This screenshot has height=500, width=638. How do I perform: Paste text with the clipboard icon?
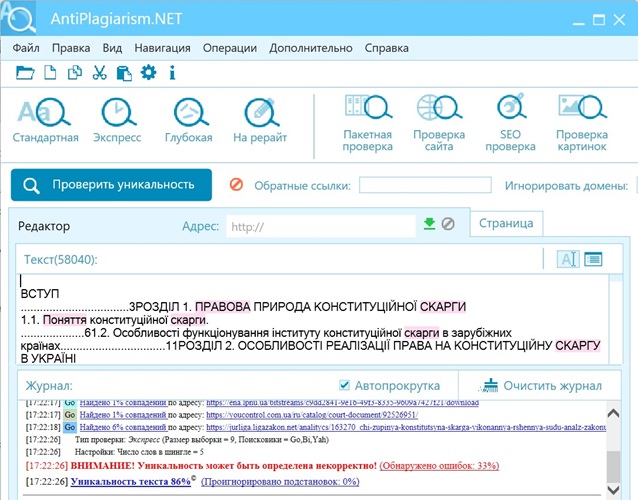click(124, 73)
